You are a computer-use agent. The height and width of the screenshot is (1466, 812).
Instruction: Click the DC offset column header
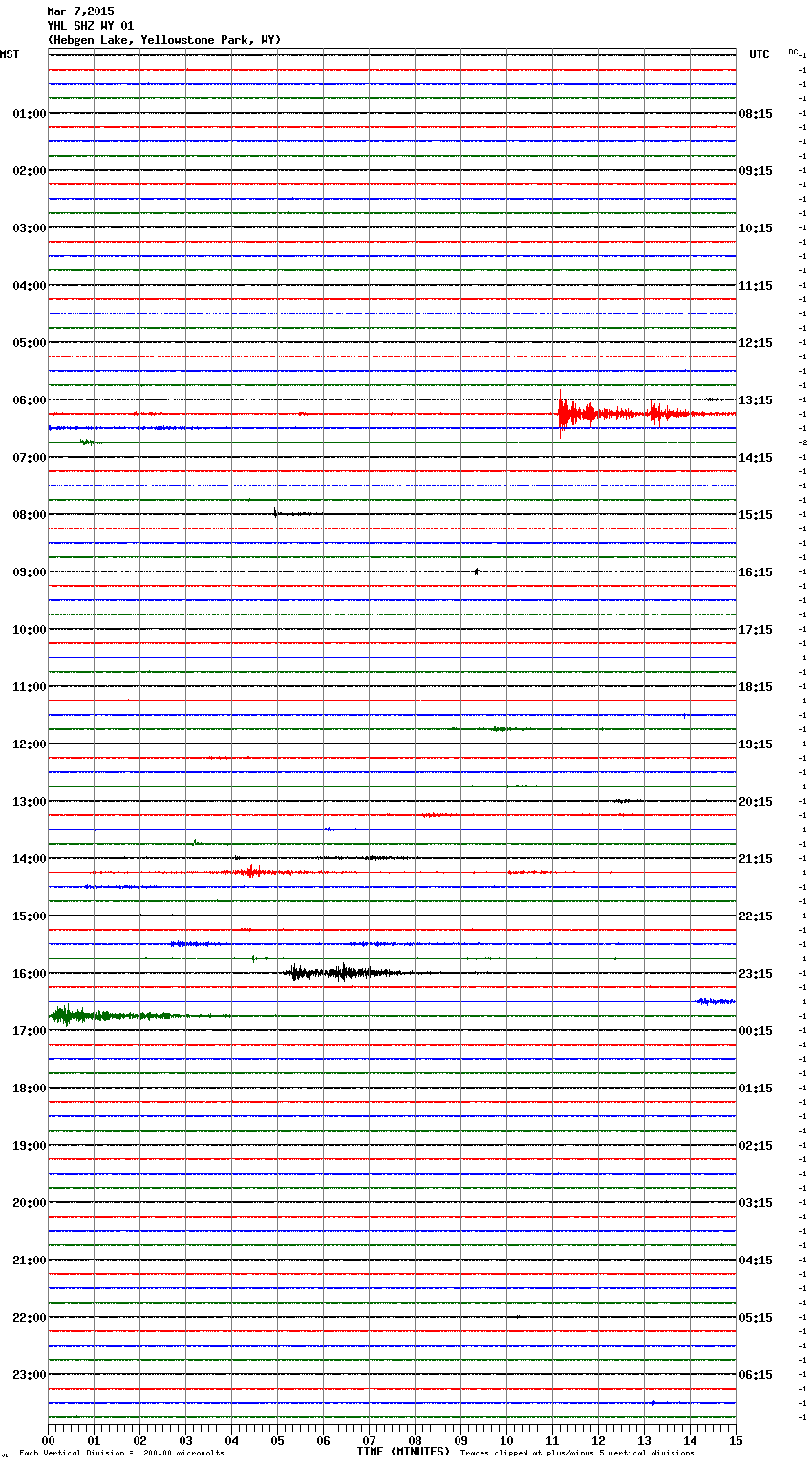click(793, 52)
